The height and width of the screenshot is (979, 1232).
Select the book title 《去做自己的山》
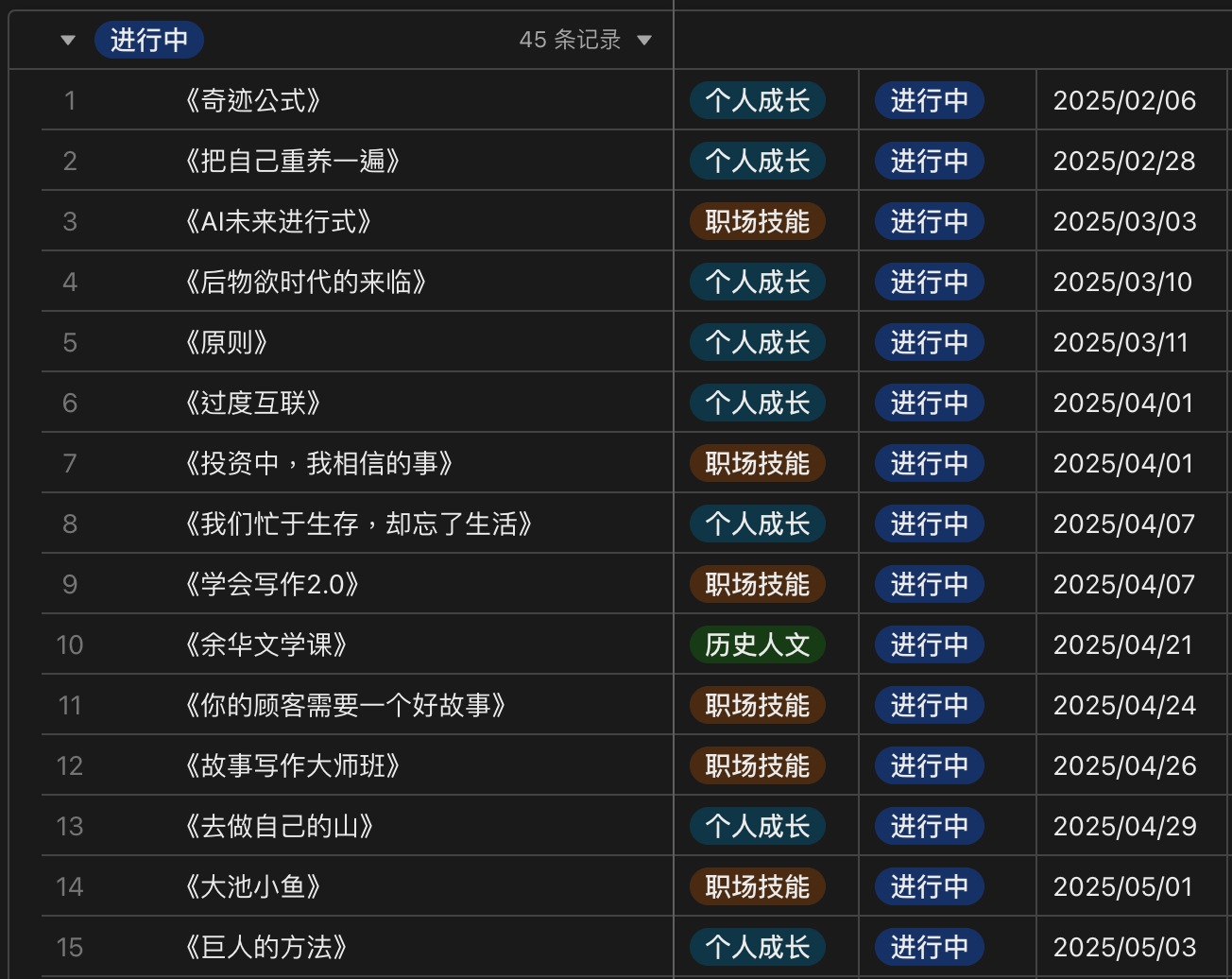point(280,826)
